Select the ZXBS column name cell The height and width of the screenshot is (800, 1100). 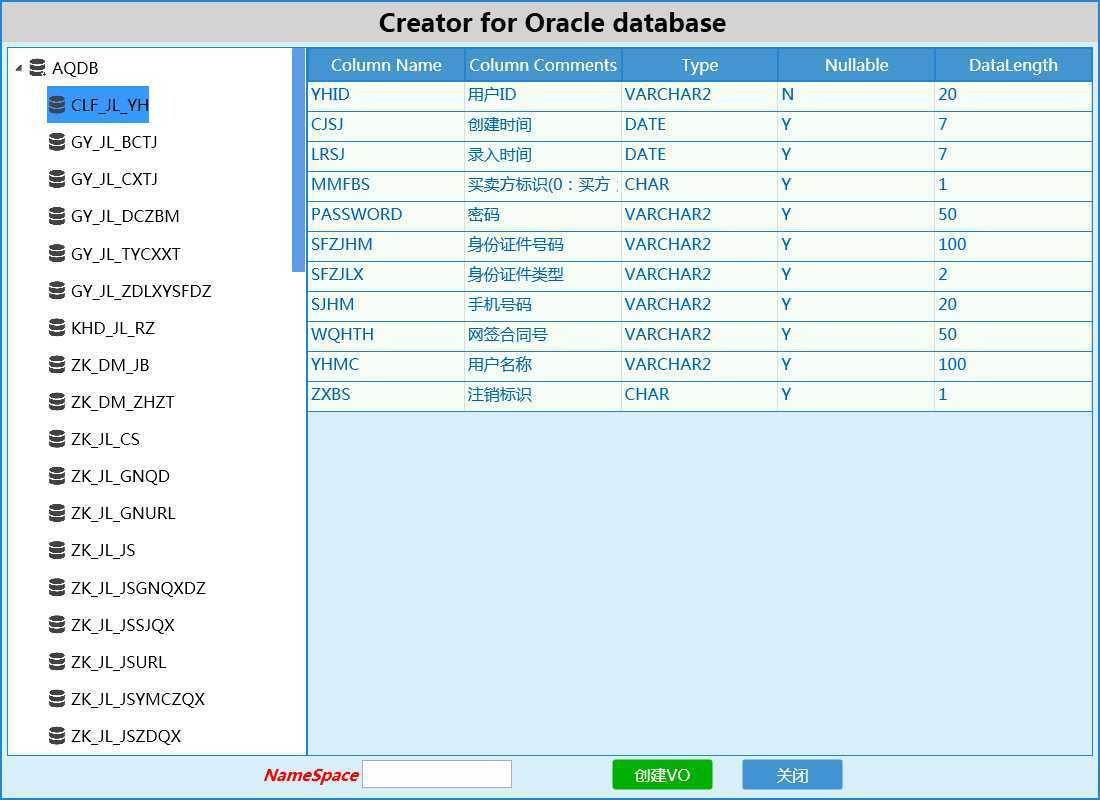[x=386, y=395]
